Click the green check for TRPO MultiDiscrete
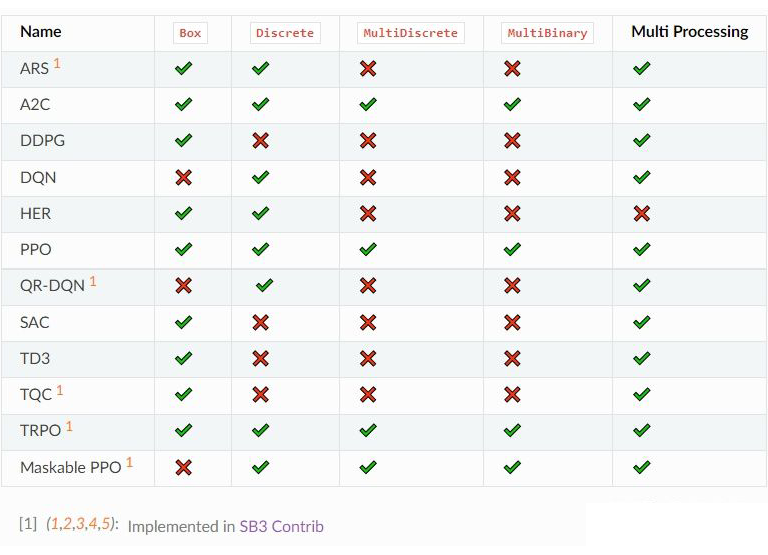This screenshot has height=555, width=768. 368,430
